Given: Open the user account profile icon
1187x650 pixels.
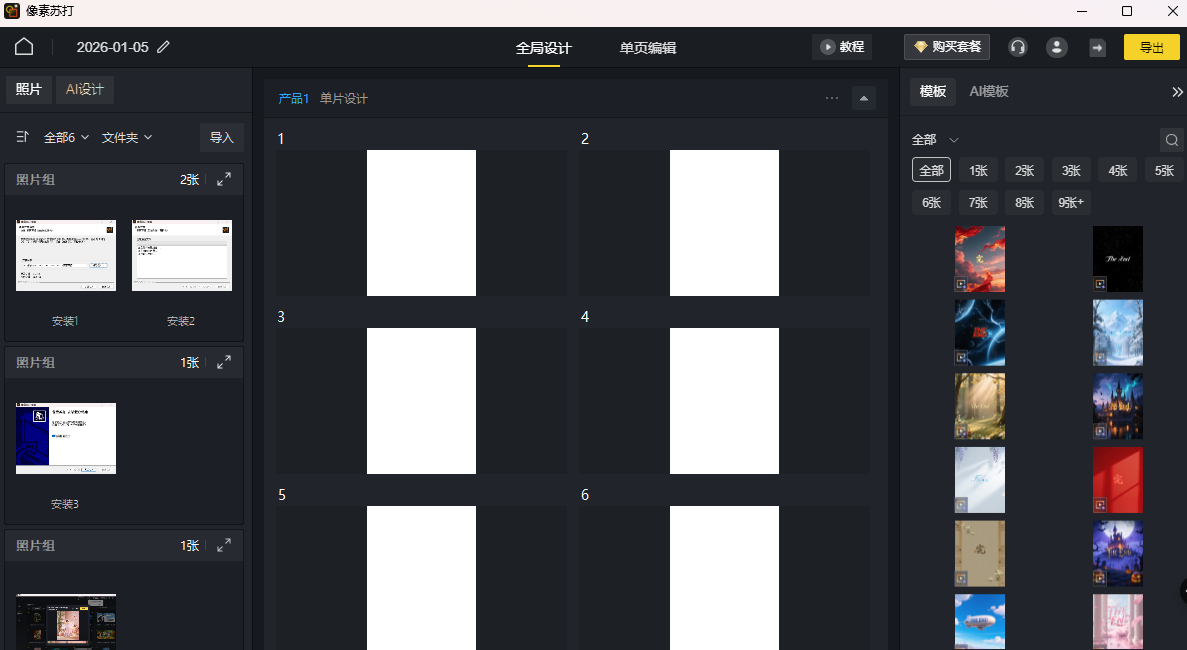Looking at the screenshot, I should pos(1057,46).
